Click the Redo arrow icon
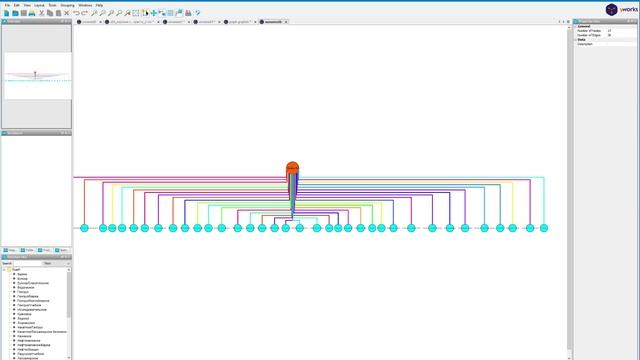640x360 pixels. (84, 13)
